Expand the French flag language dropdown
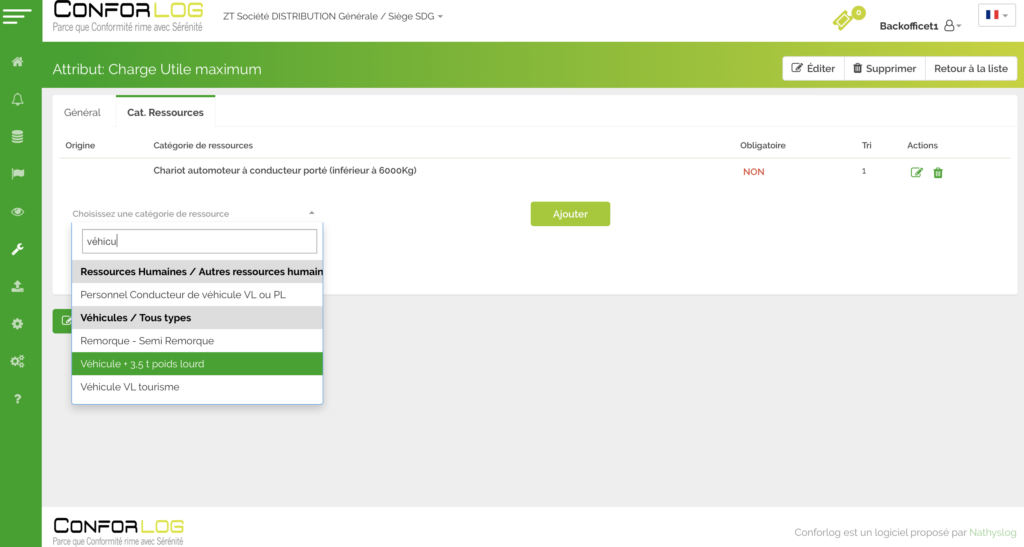This screenshot has height=547, width=1024. point(996,15)
